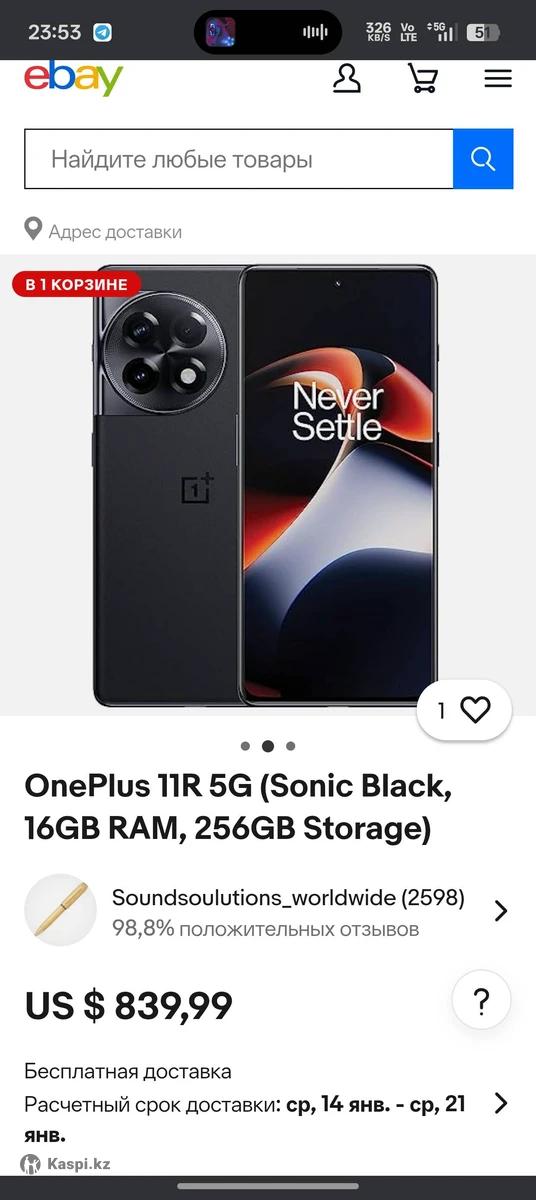The height and width of the screenshot is (1200, 536).
Task: Open the user account icon
Action: 347,78
